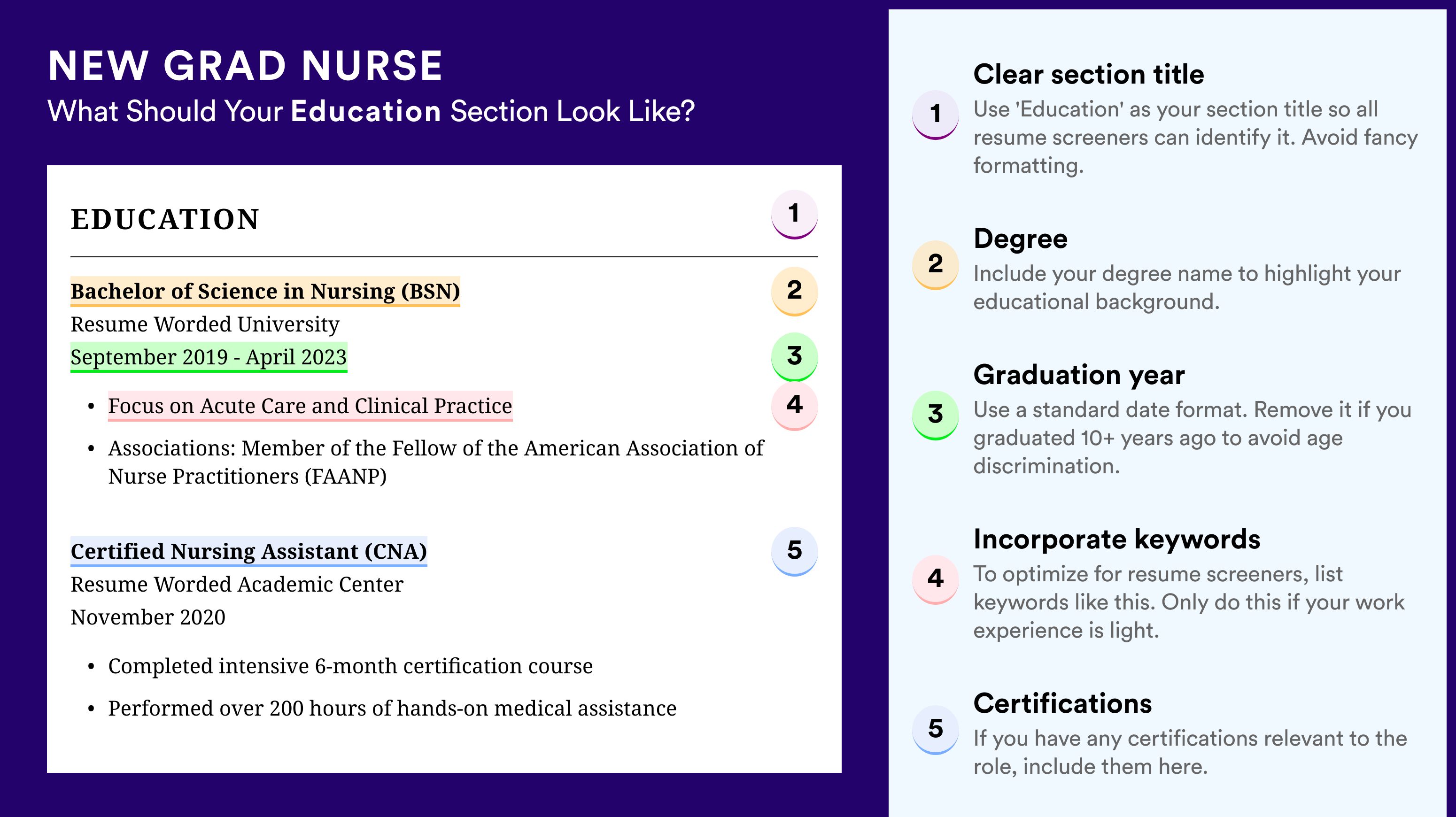Click the green number 3 badge in resume
The width and height of the screenshot is (1456, 817).
click(794, 356)
